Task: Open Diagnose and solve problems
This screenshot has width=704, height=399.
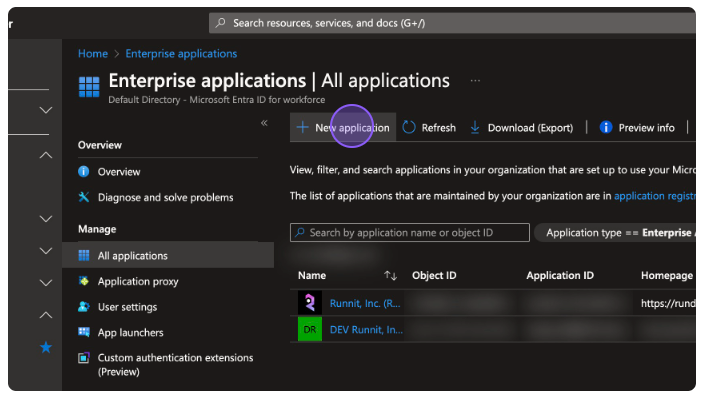Action: point(165,197)
